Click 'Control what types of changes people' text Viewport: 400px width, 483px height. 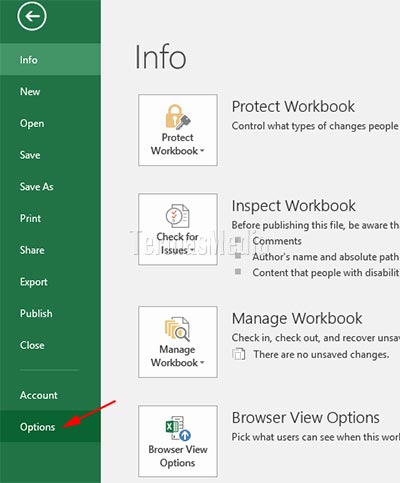tap(315, 126)
